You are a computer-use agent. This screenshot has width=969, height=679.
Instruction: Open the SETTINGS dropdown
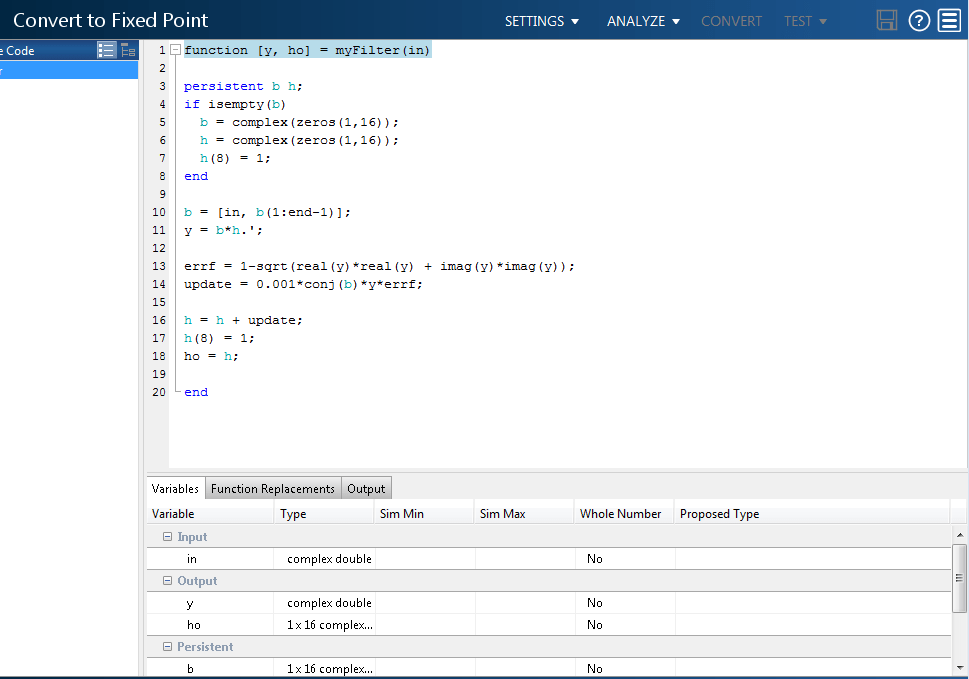[x=542, y=21]
